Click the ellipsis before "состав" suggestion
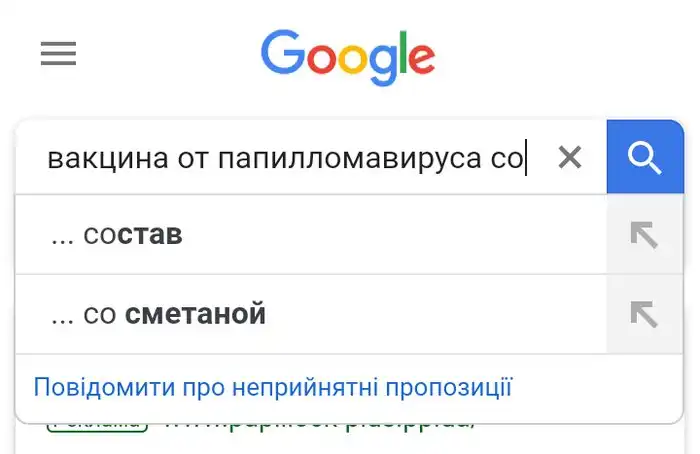The image size is (700, 454). click(62, 238)
